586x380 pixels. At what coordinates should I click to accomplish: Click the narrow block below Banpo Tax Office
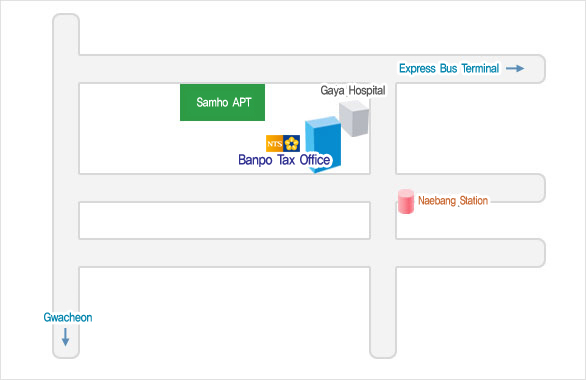pos(225,220)
